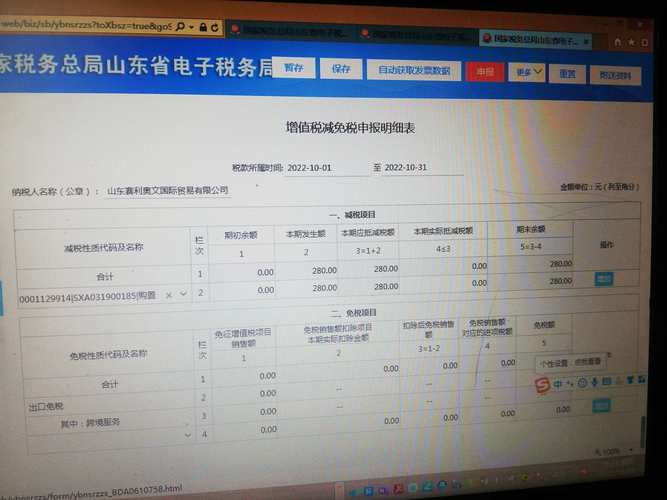Click the title 增值税减免税申报明细表

tap(350, 128)
